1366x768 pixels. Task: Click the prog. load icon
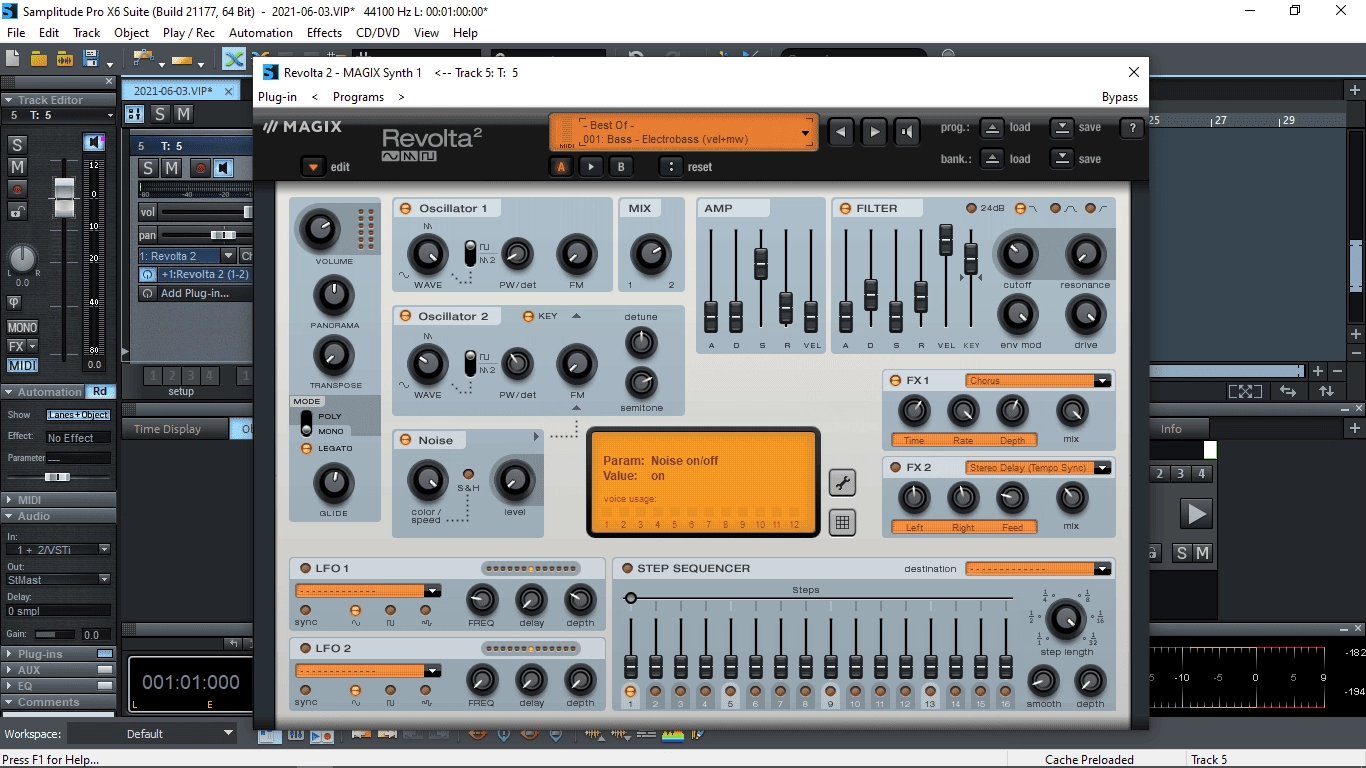(991, 127)
